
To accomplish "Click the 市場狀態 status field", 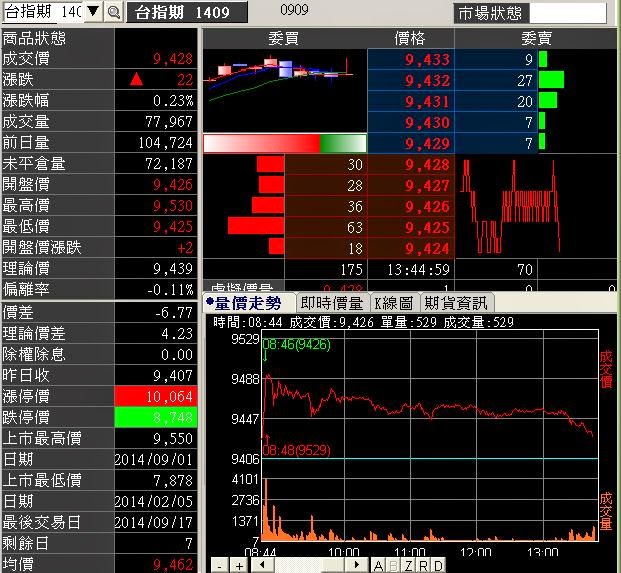I will [x=568, y=13].
